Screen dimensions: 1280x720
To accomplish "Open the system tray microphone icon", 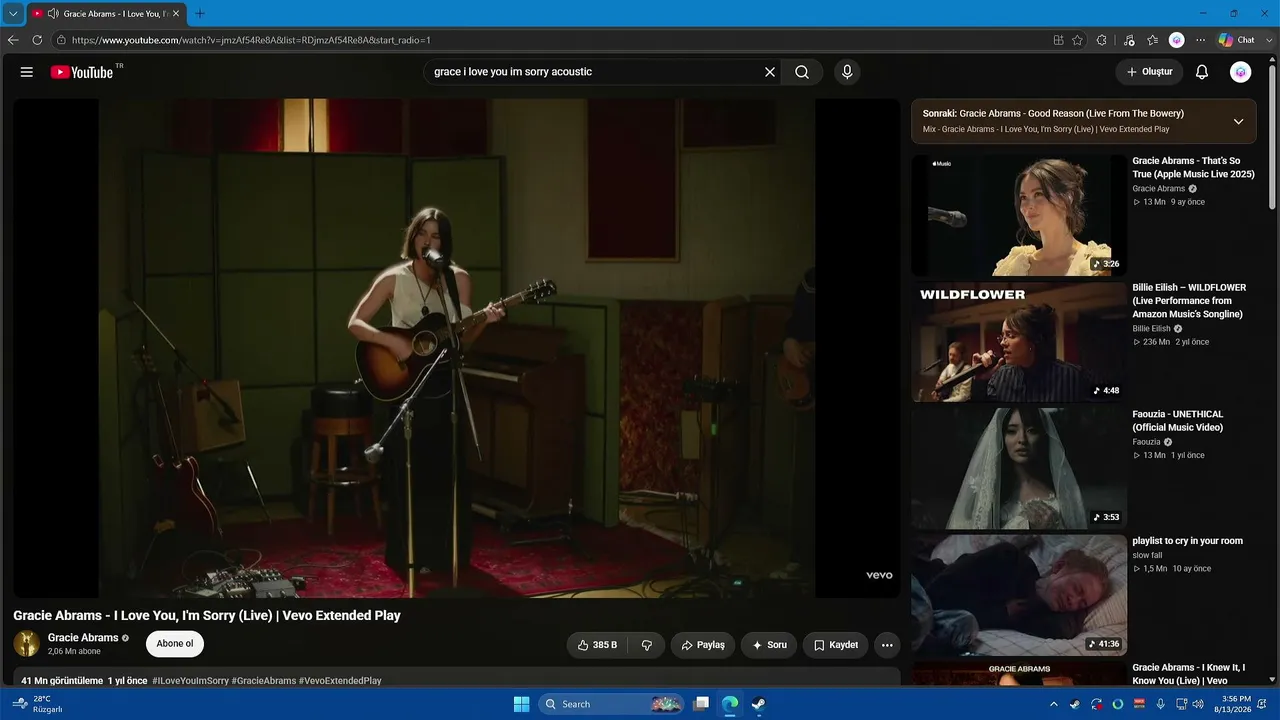I will (1160, 704).
